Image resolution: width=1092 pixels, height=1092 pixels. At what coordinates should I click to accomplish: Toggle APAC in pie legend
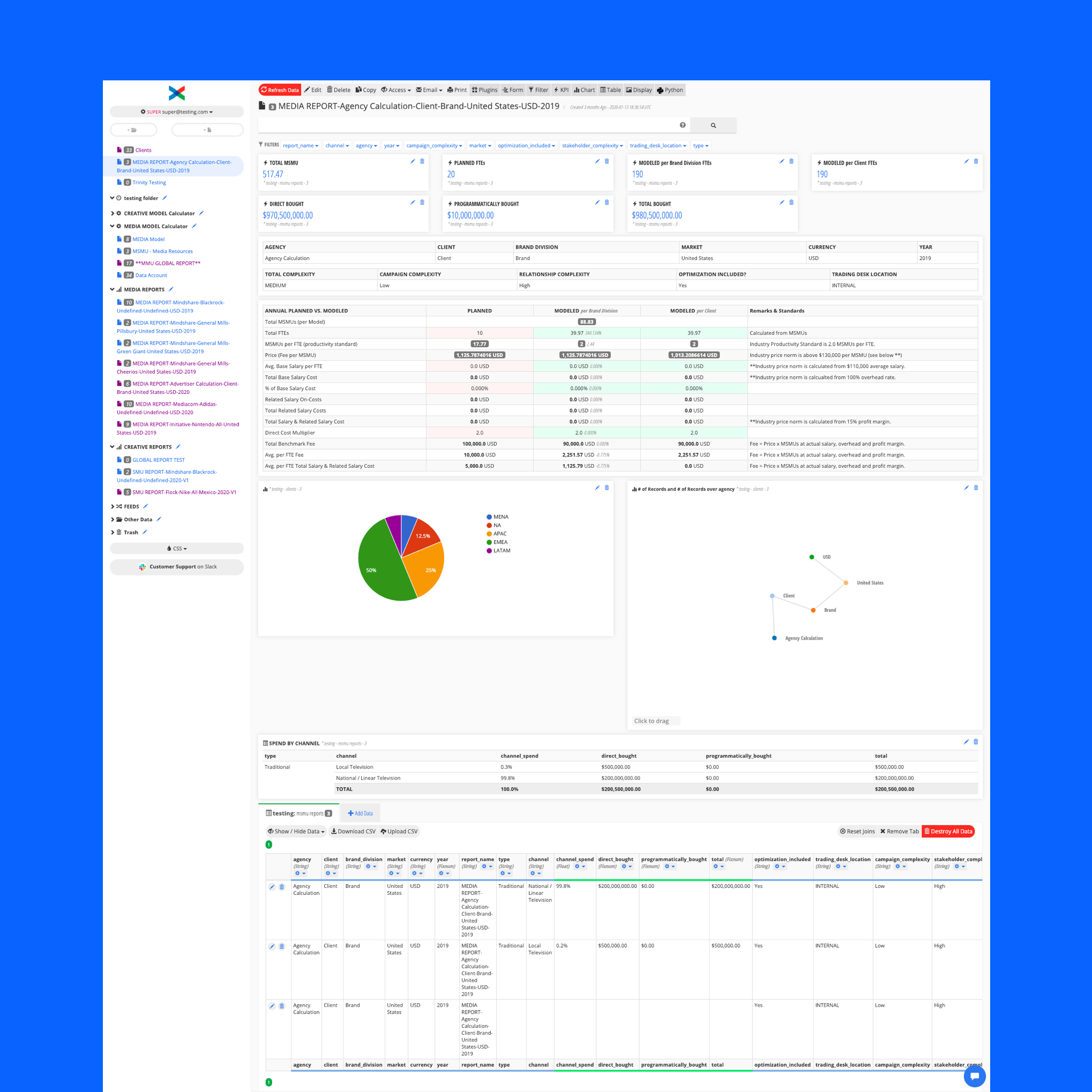point(496,534)
